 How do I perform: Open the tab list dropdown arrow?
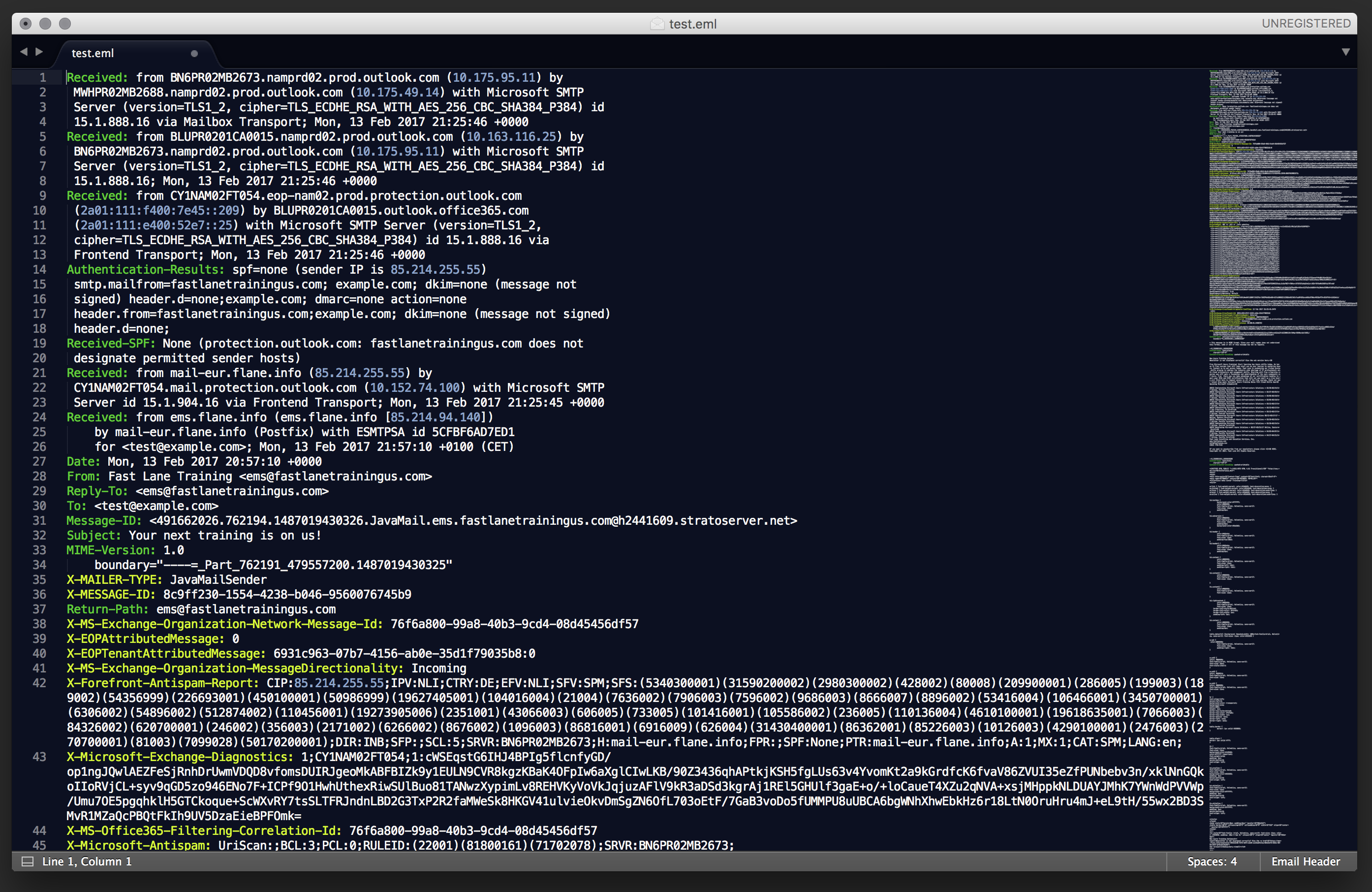[1345, 52]
